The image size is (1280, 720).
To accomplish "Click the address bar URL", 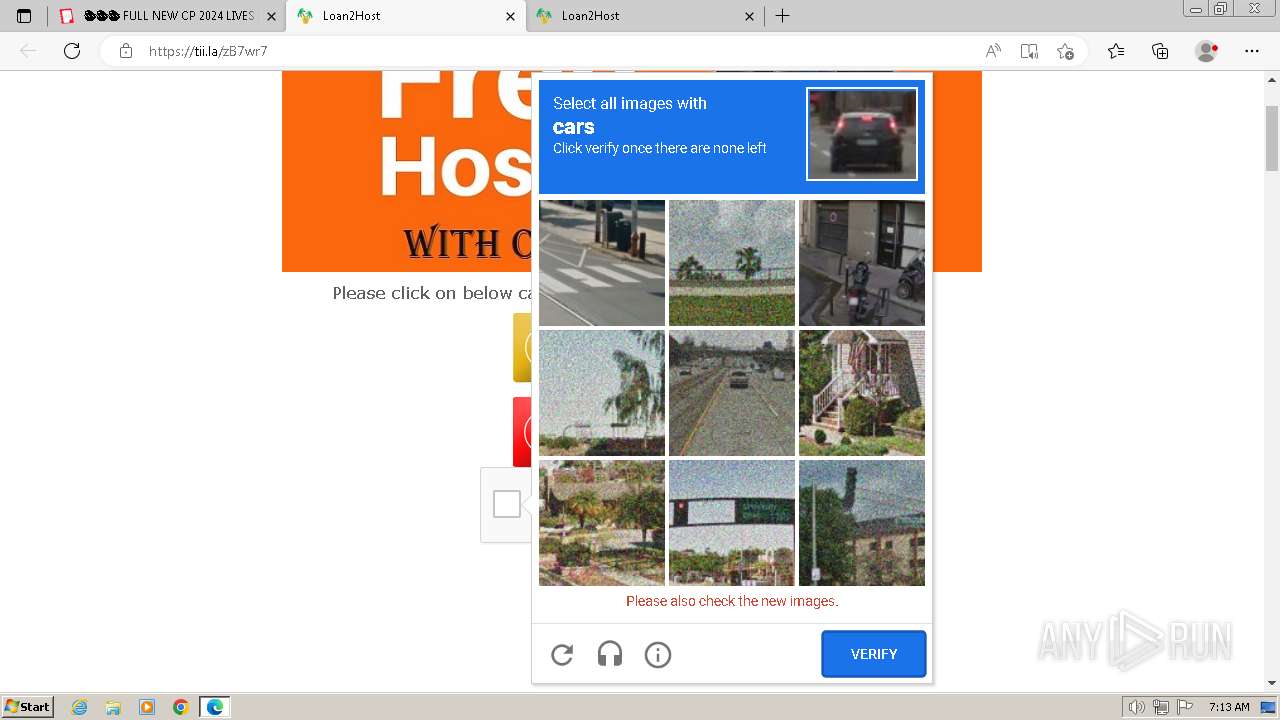I will [x=208, y=51].
